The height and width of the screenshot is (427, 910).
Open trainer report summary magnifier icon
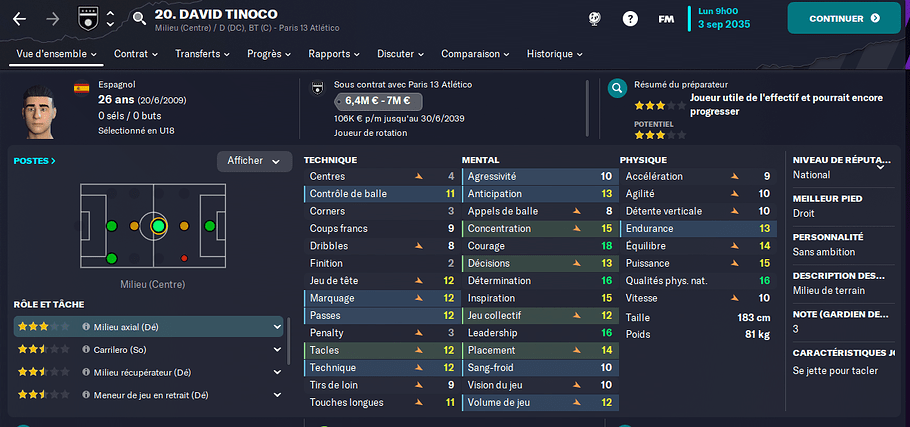617,89
